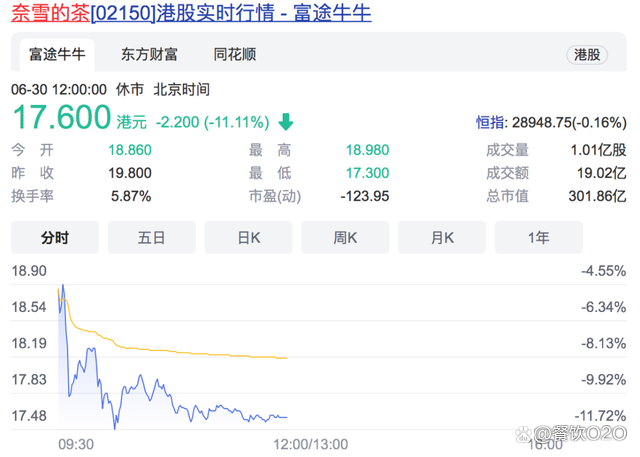640x457 pixels.
Task: Switch to the 周K weekly chart
Action: point(345,237)
